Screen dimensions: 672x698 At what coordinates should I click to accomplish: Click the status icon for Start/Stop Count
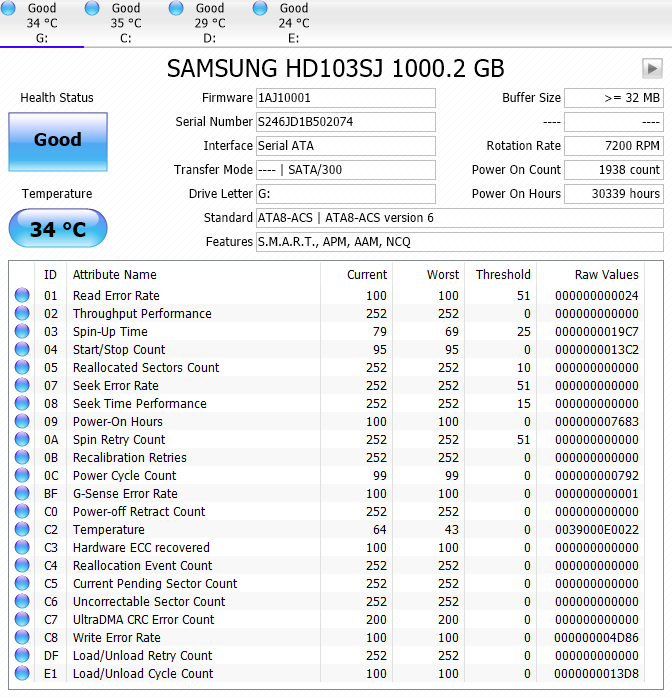click(22, 349)
